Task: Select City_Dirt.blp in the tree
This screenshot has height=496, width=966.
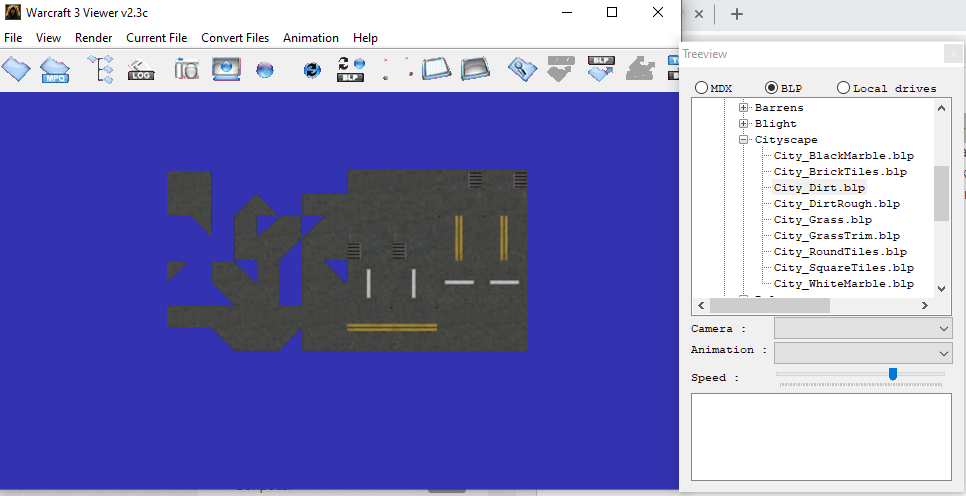Action: (x=819, y=187)
